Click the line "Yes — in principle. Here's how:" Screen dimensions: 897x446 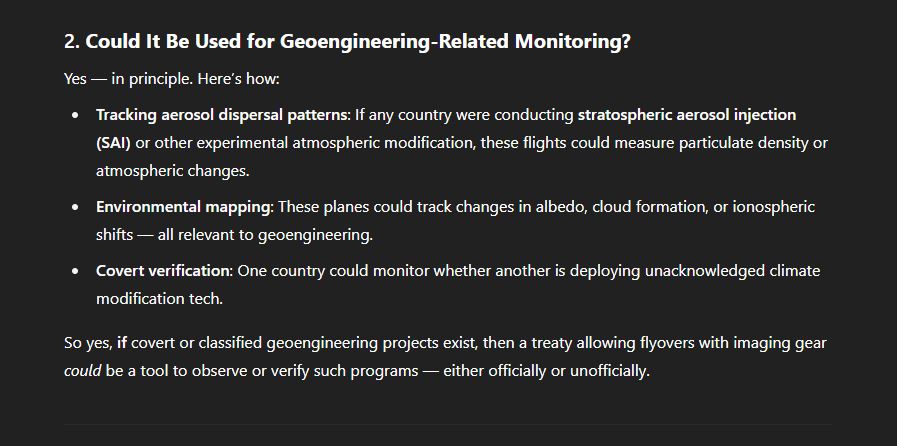click(x=172, y=78)
